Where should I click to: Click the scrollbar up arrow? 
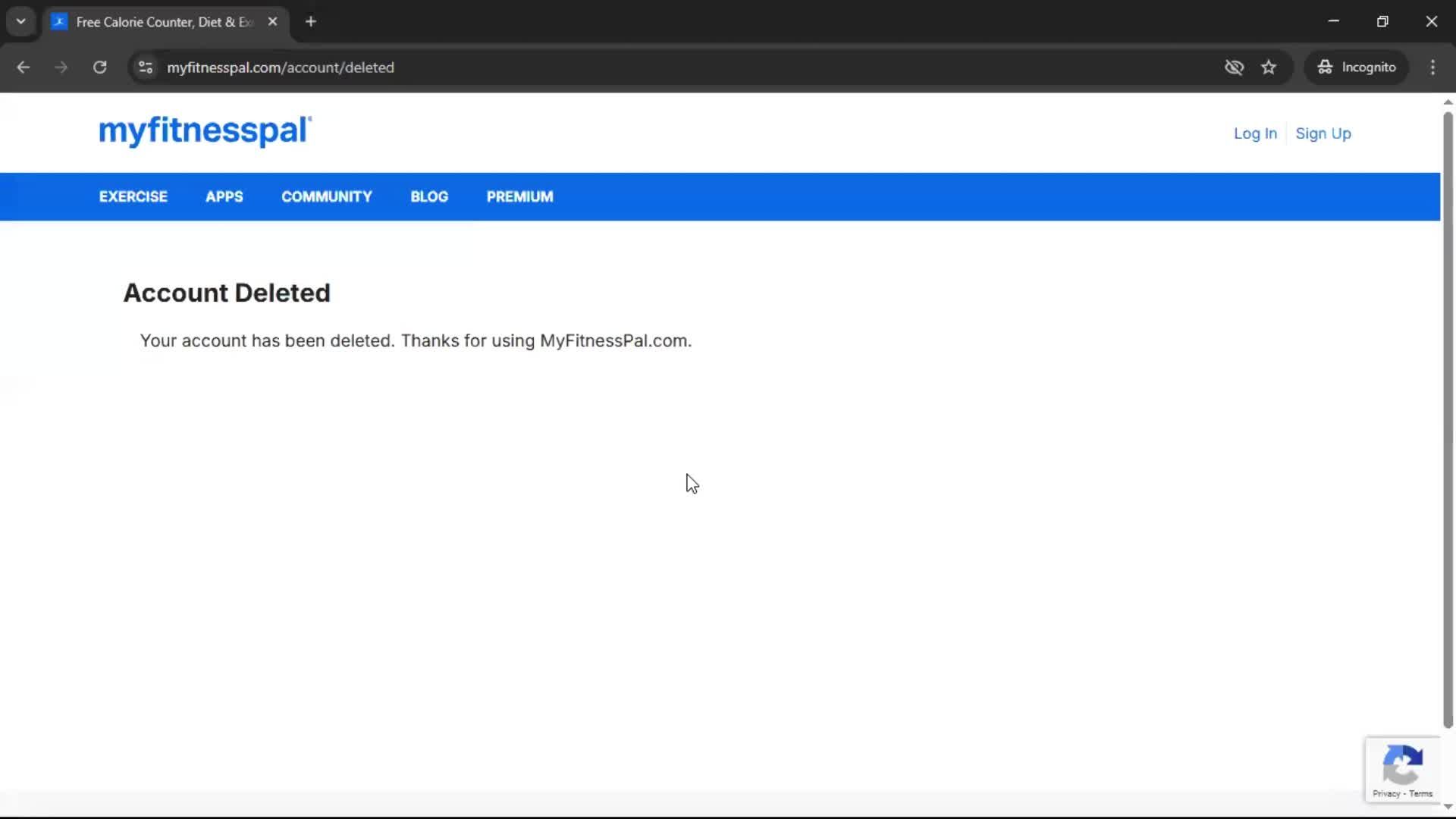[1448, 102]
